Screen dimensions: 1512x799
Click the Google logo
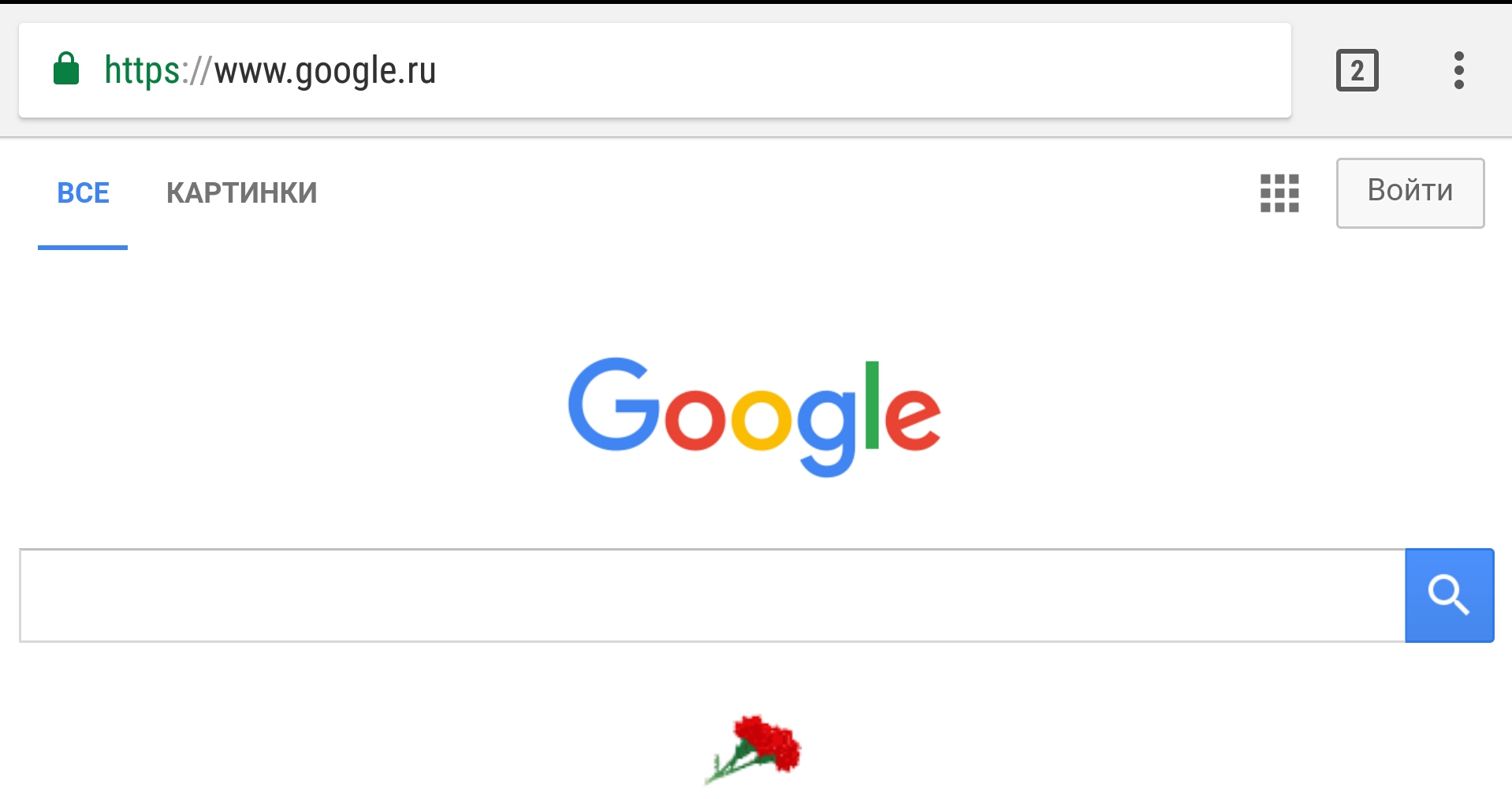pos(754,416)
